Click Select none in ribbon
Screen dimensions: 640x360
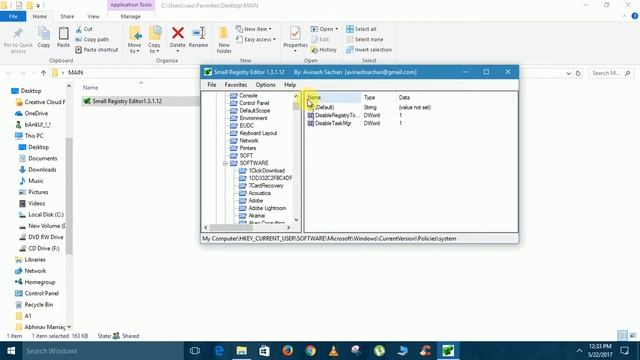coord(365,40)
